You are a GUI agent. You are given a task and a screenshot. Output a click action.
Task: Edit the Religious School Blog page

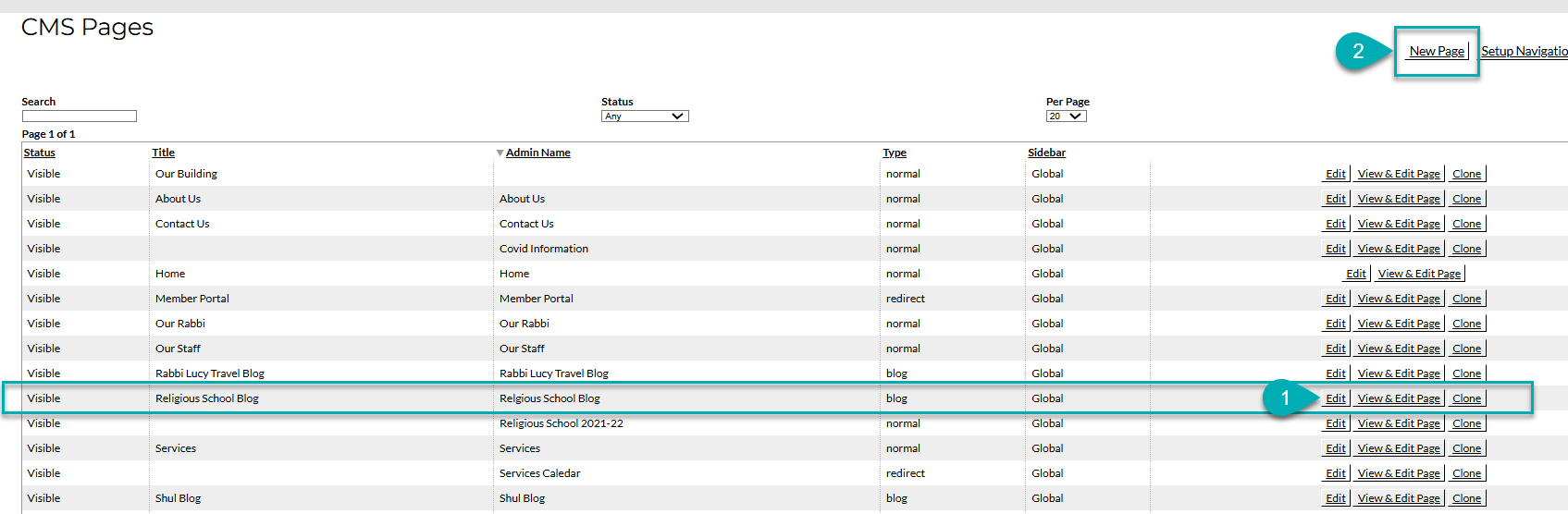pos(1335,398)
